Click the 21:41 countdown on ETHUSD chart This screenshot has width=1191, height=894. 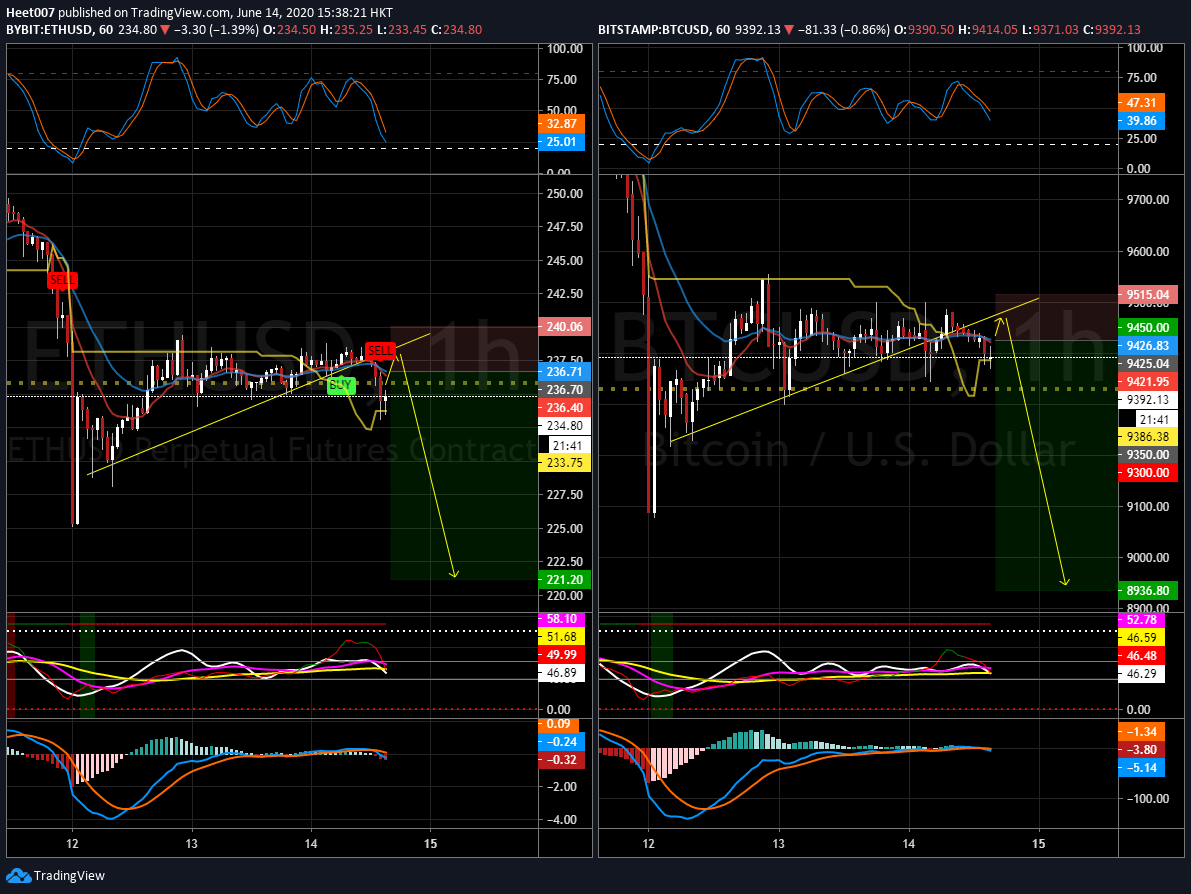tap(567, 446)
